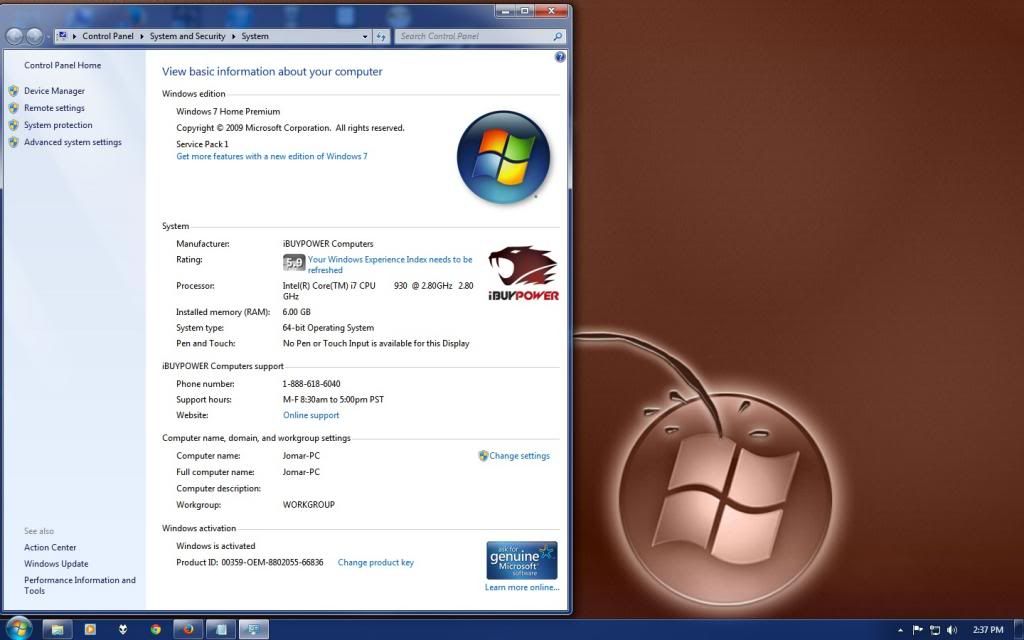Open Device Manager from left sidebar

click(54, 91)
